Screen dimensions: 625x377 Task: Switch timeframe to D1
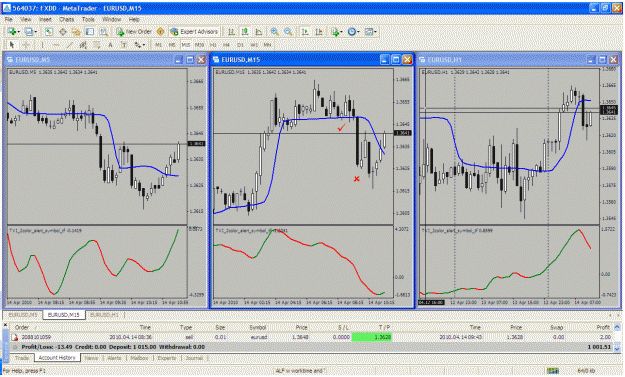point(240,45)
